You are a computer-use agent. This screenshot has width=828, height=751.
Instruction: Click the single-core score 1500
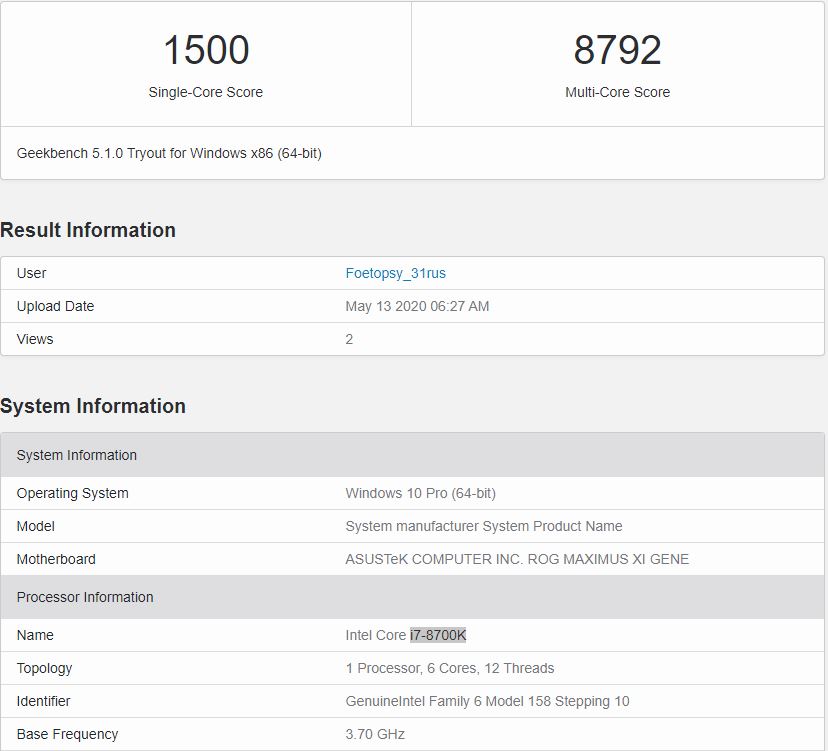(x=206, y=50)
